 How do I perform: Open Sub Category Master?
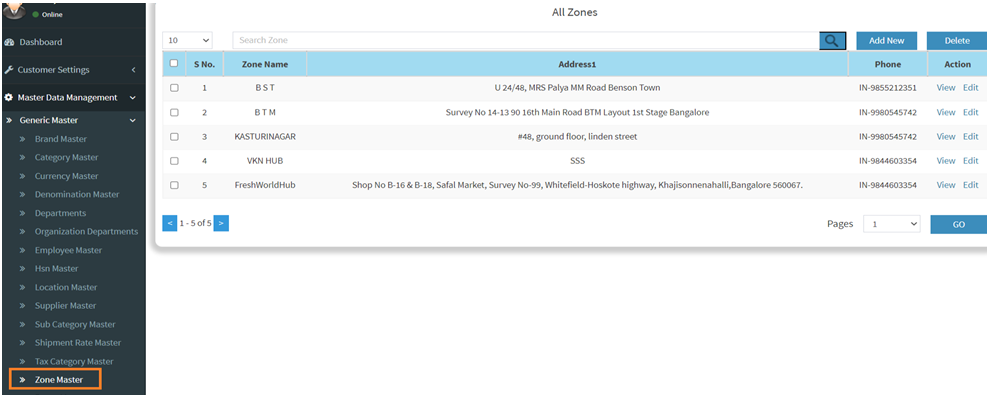(x=75, y=324)
